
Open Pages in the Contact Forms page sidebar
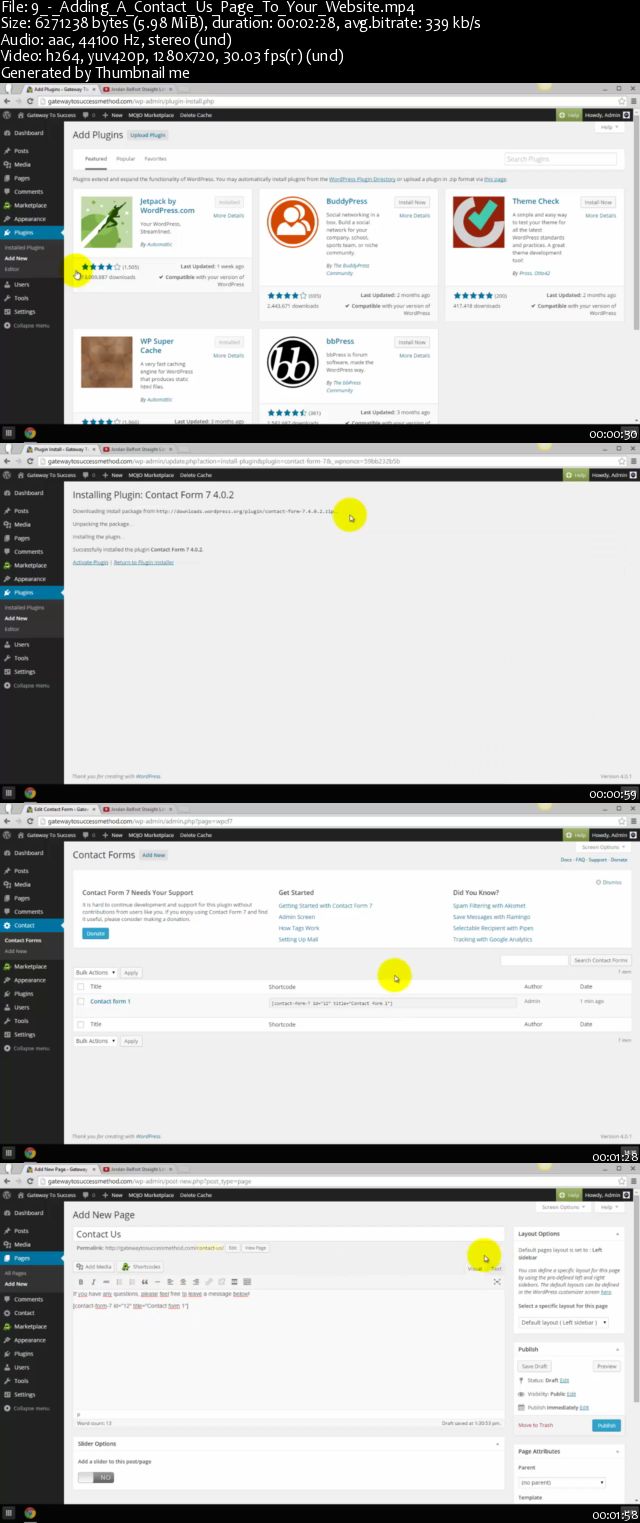[22, 898]
